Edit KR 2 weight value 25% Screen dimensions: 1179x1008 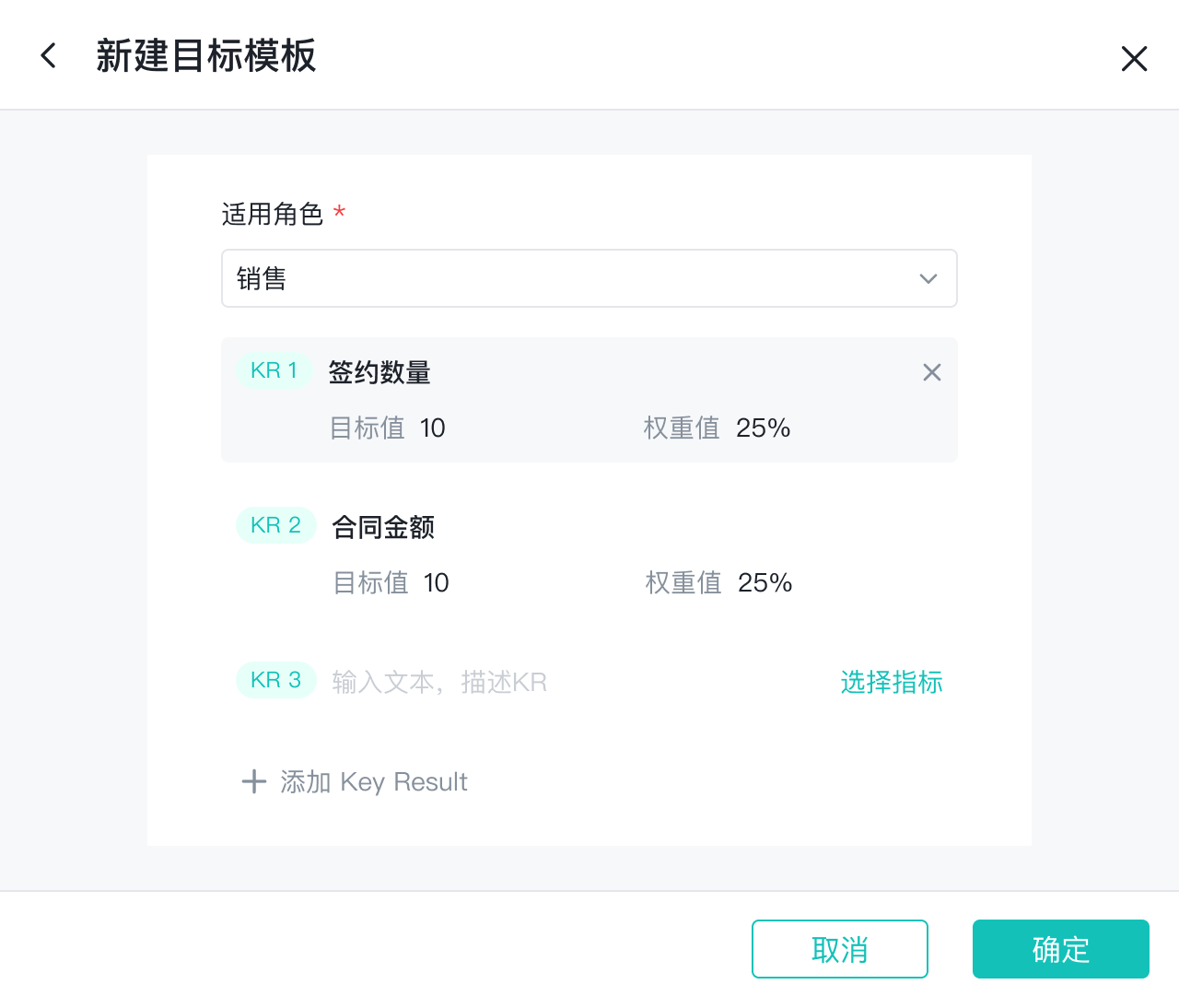tap(765, 583)
